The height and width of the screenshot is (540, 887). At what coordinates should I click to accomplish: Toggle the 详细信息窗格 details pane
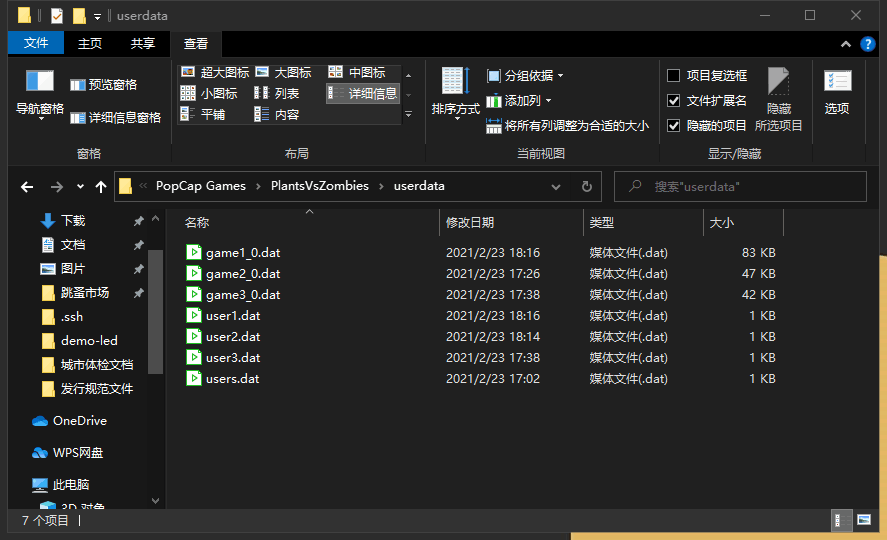click(x=115, y=118)
